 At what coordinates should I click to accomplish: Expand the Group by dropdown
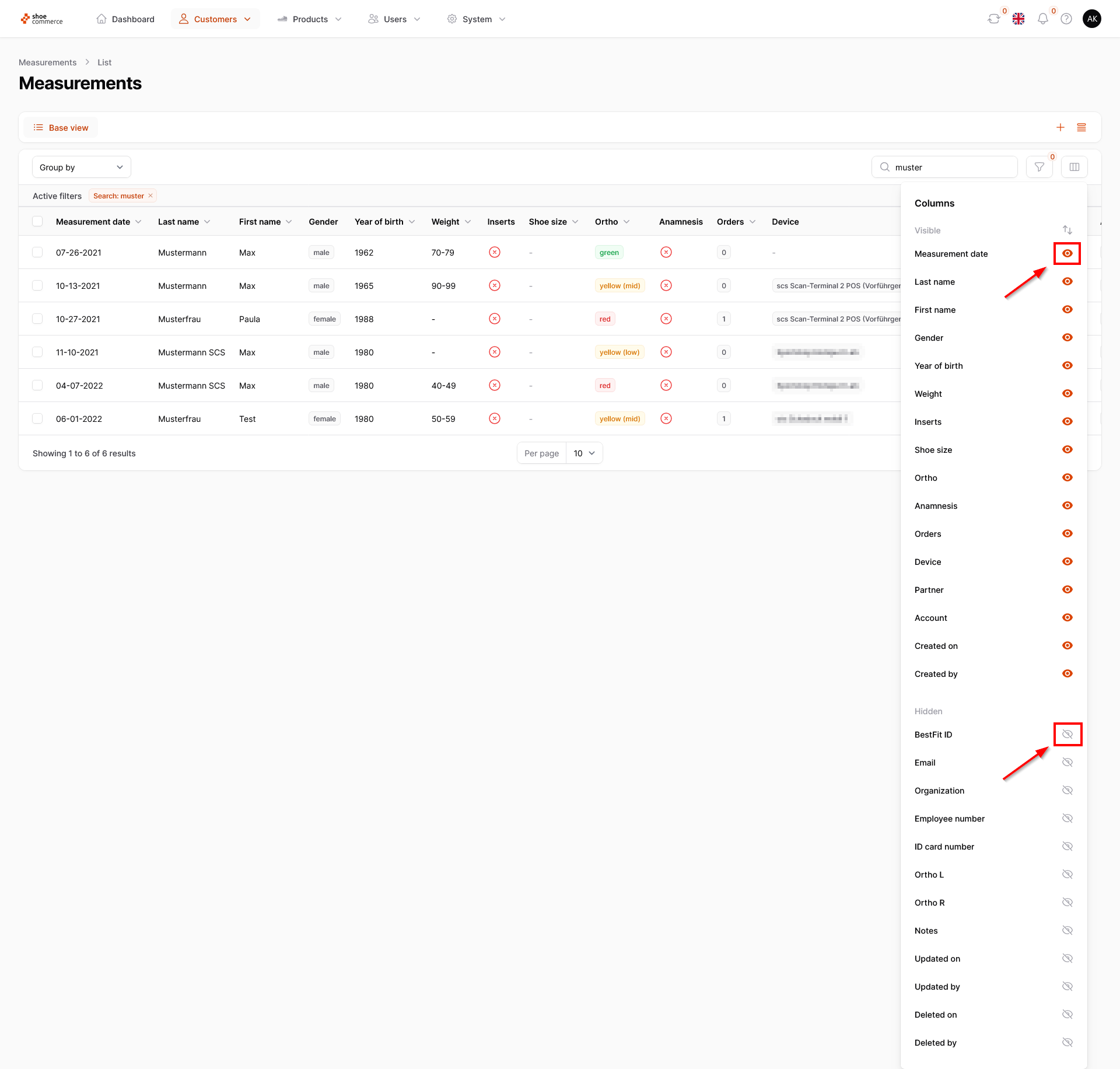[x=82, y=167]
